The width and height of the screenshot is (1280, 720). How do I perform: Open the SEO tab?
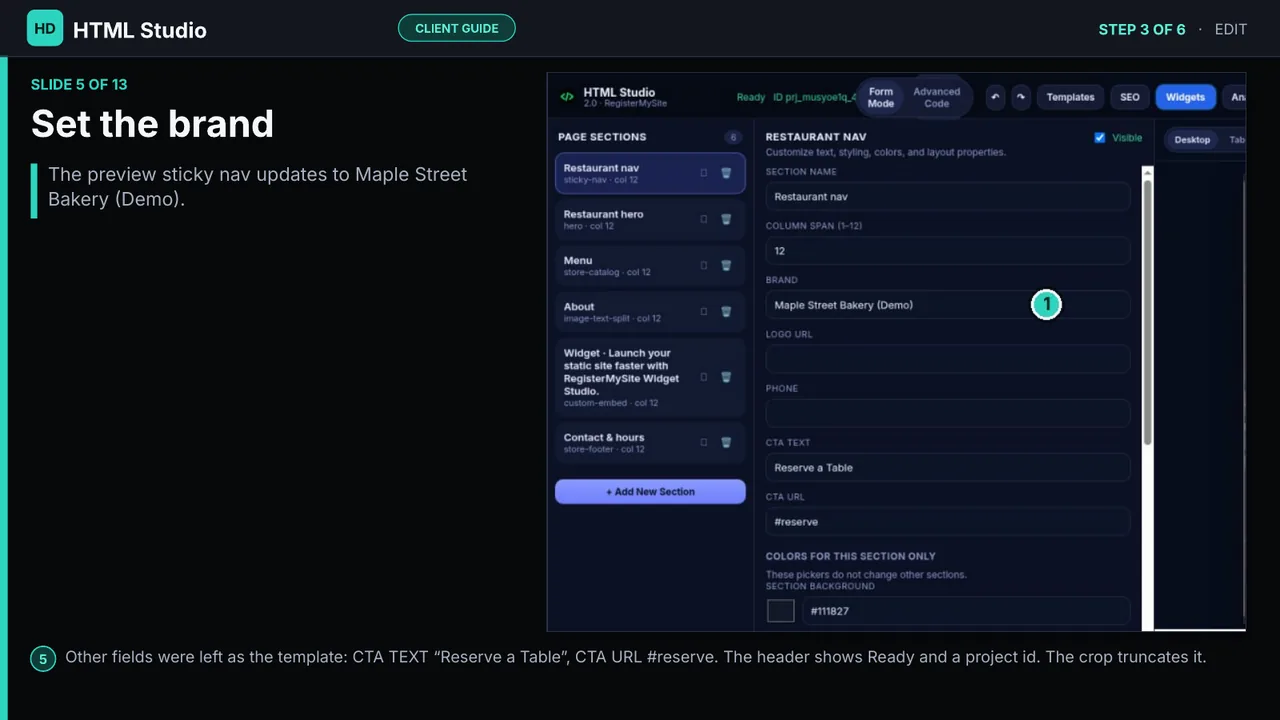pyautogui.click(x=1129, y=97)
